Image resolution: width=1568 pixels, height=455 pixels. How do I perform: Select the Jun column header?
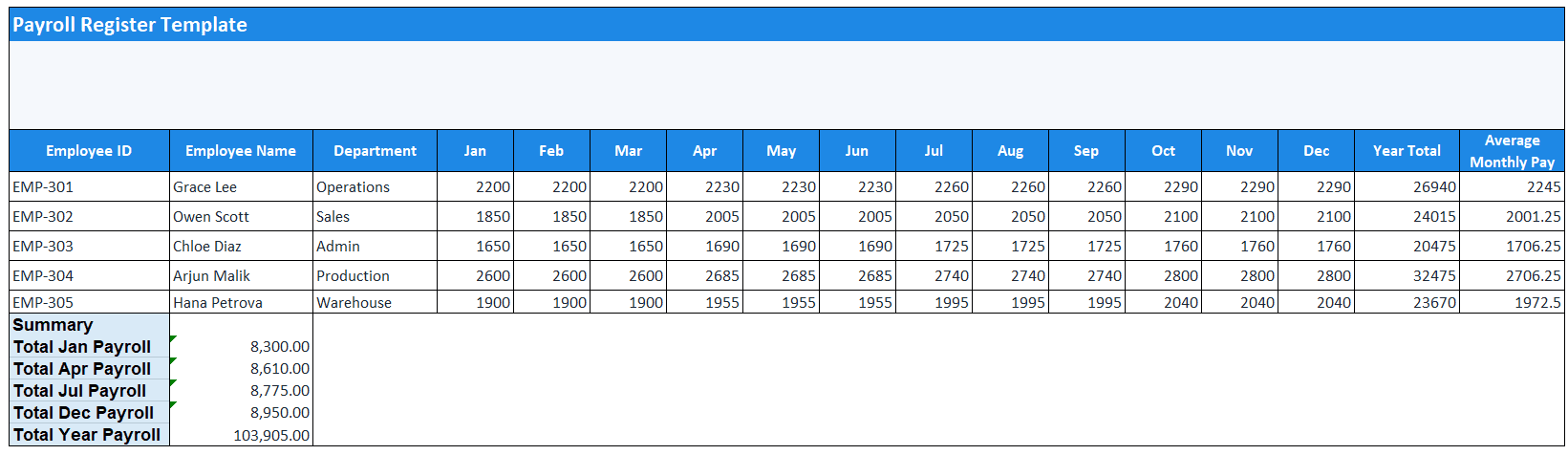[x=857, y=151]
